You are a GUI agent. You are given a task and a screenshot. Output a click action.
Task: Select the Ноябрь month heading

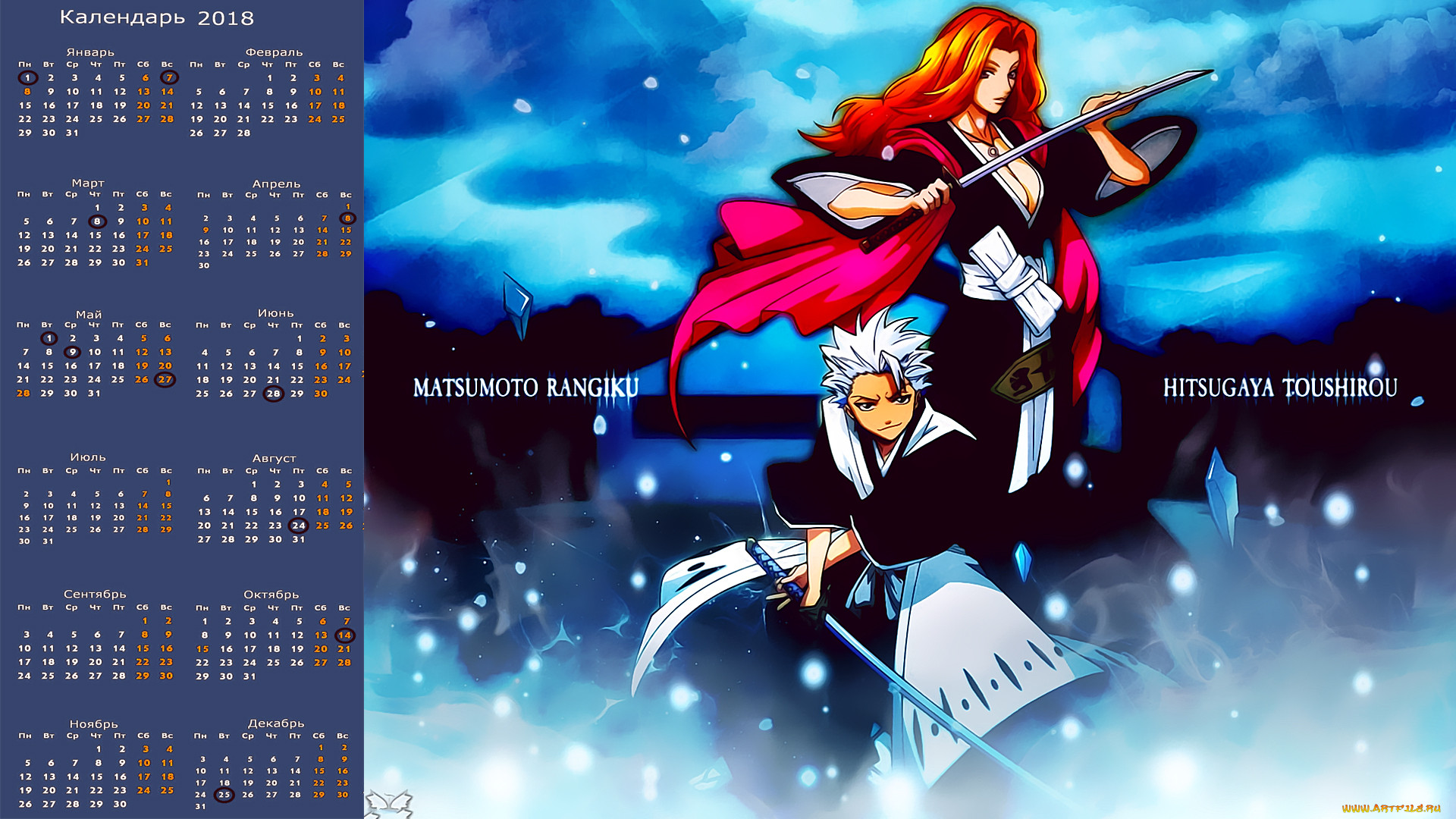point(93,724)
